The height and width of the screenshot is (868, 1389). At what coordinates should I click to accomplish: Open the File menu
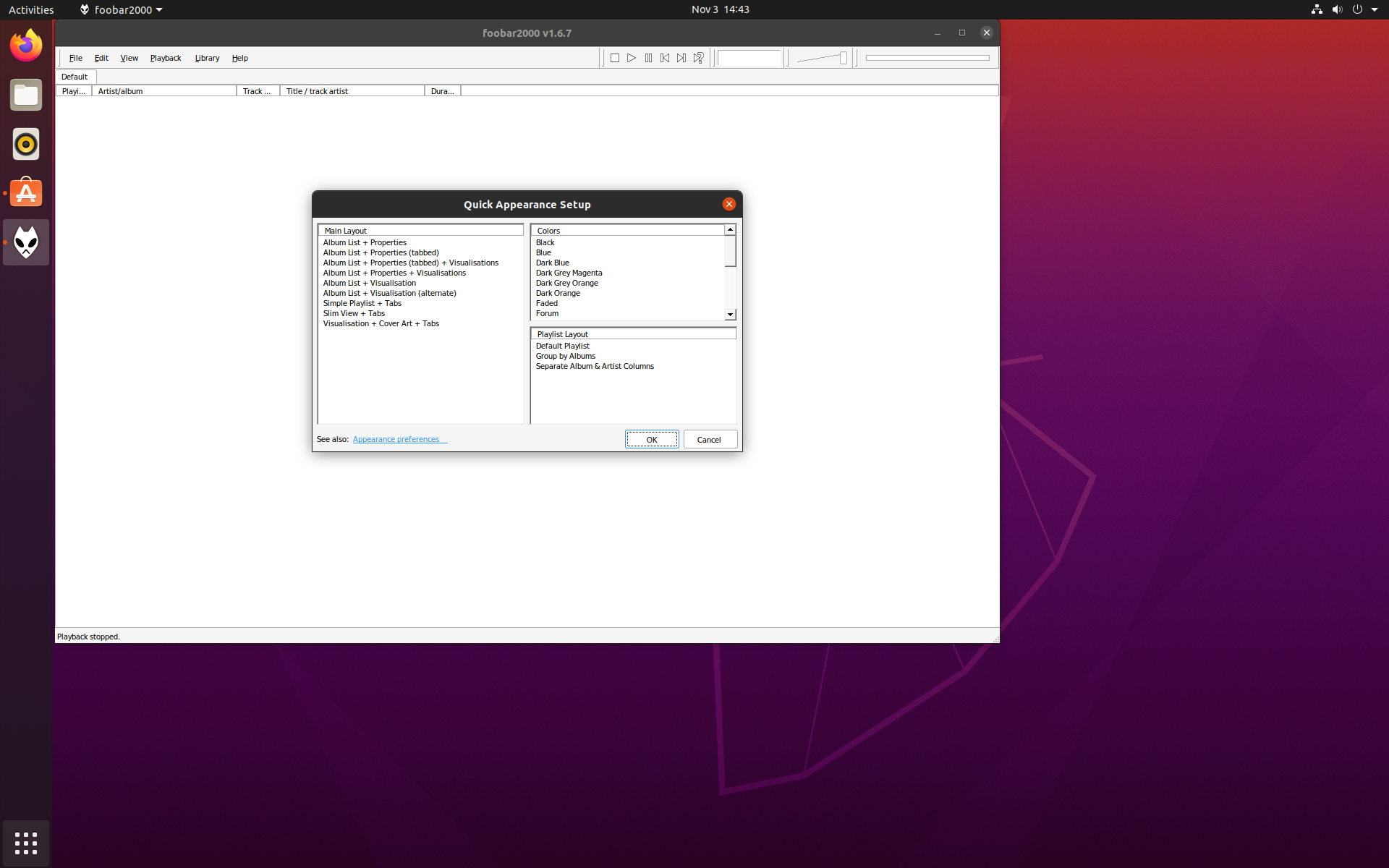coord(75,58)
